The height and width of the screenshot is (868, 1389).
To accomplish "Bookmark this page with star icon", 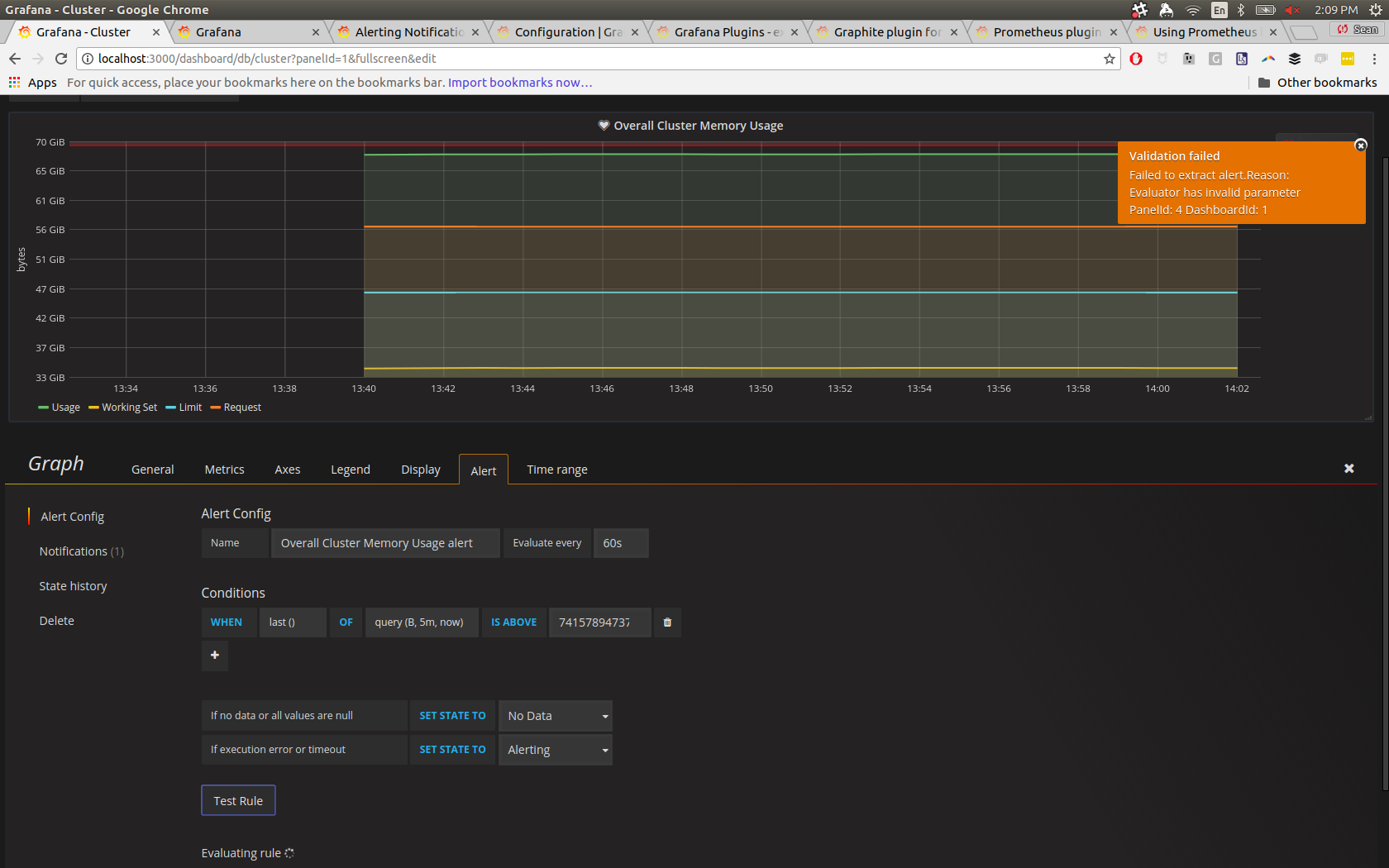I will coord(1109,59).
